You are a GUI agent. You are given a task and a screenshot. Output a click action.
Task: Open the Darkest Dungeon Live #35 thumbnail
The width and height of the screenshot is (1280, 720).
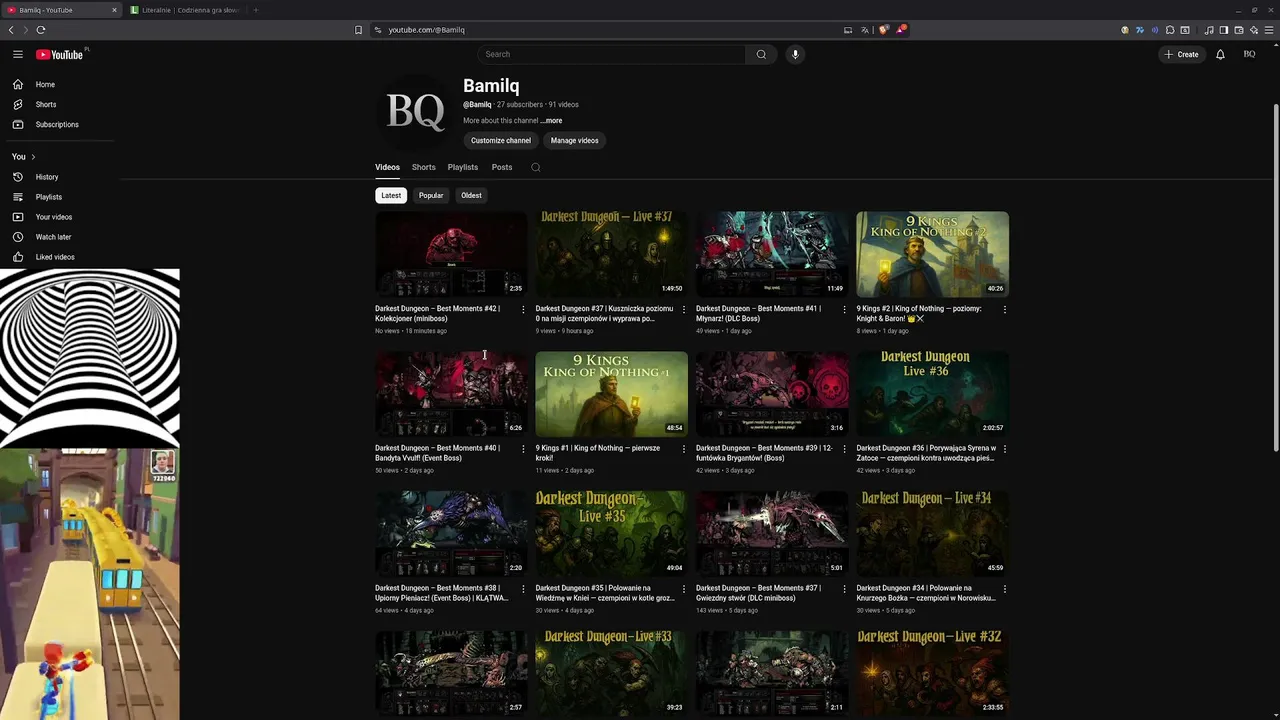point(611,533)
